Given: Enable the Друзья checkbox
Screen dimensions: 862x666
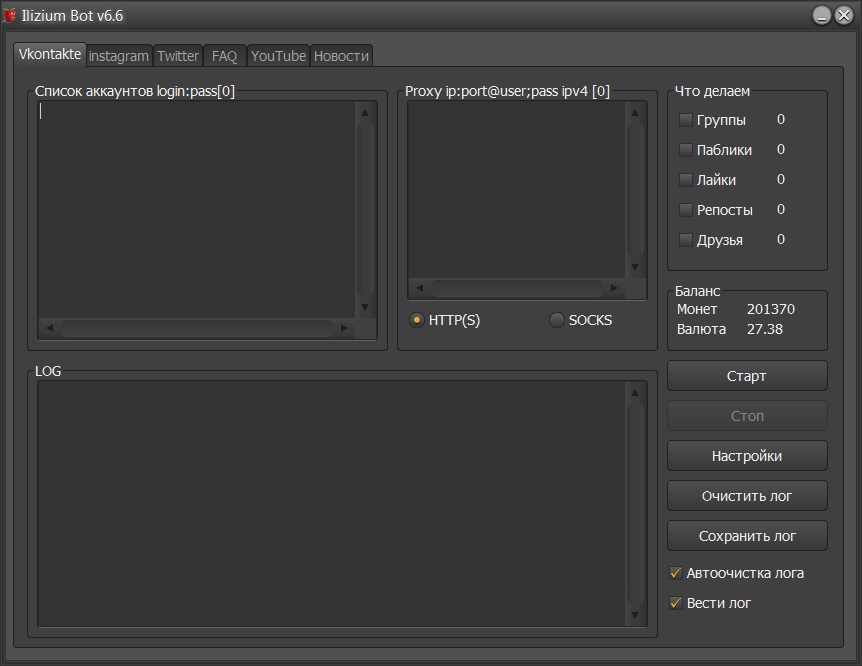Looking at the screenshot, I should 686,240.
